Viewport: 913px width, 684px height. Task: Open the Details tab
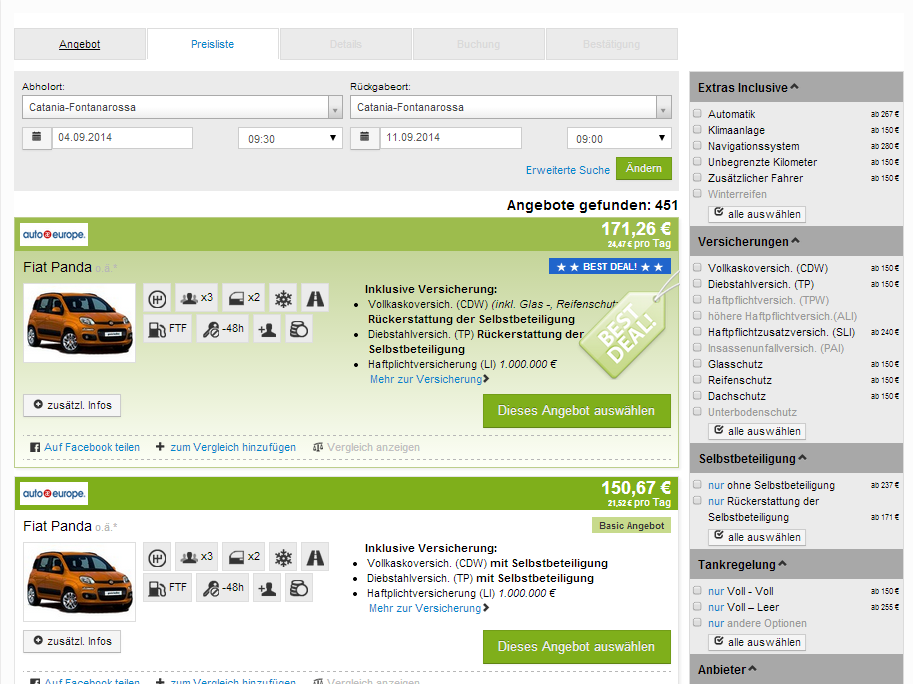click(x=346, y=44)
